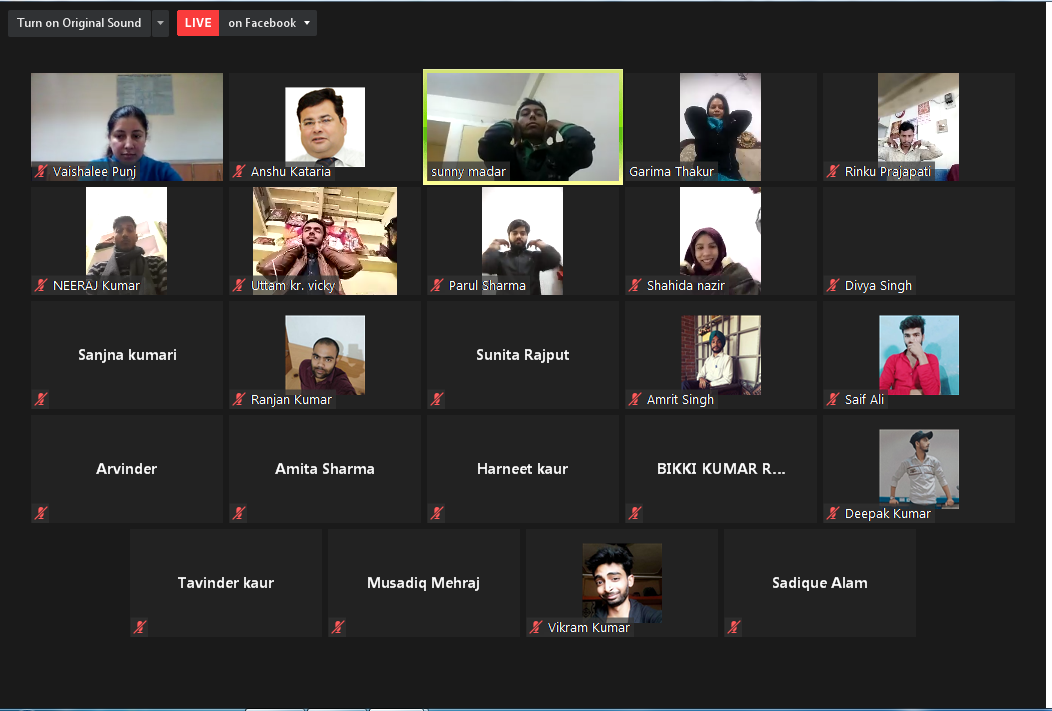Click muted mic icon for Ranjan Kumar

pos(239,399)
